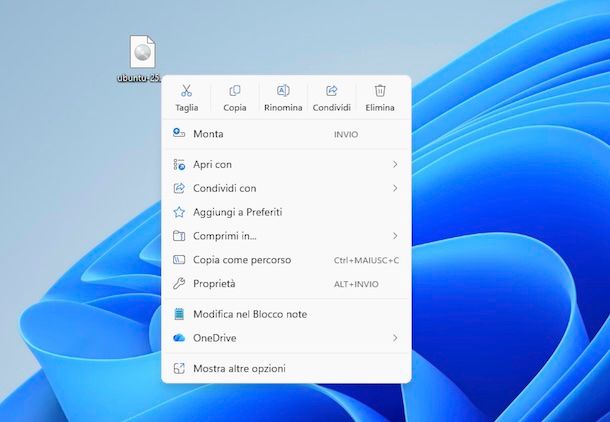Click the Monta disk drive icon
Viewport: 610px width, 422px height.
click(x=179, y=133)
